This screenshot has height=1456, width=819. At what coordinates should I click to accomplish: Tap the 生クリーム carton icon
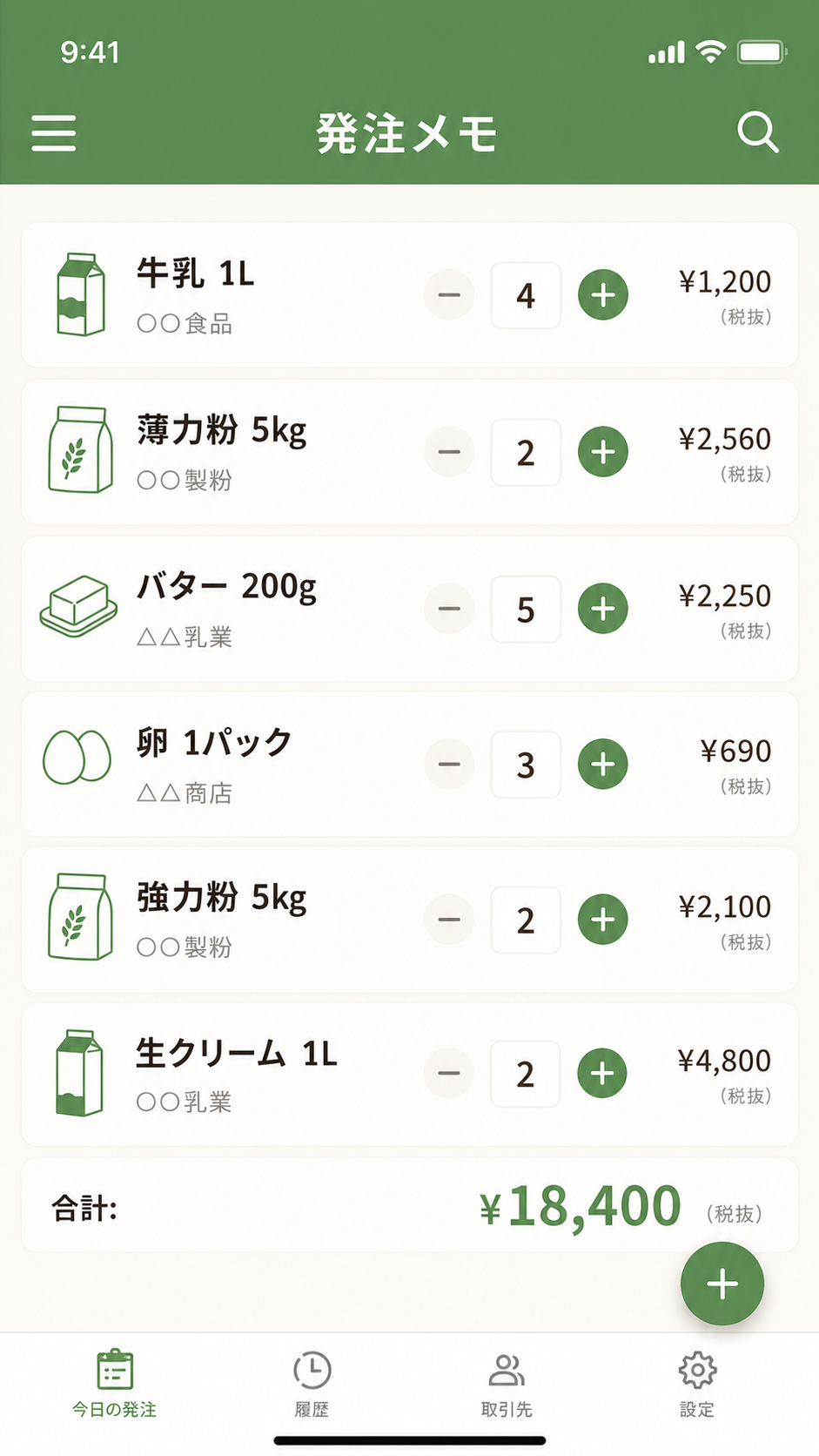pyautogui.click(x=79, y=1073)
